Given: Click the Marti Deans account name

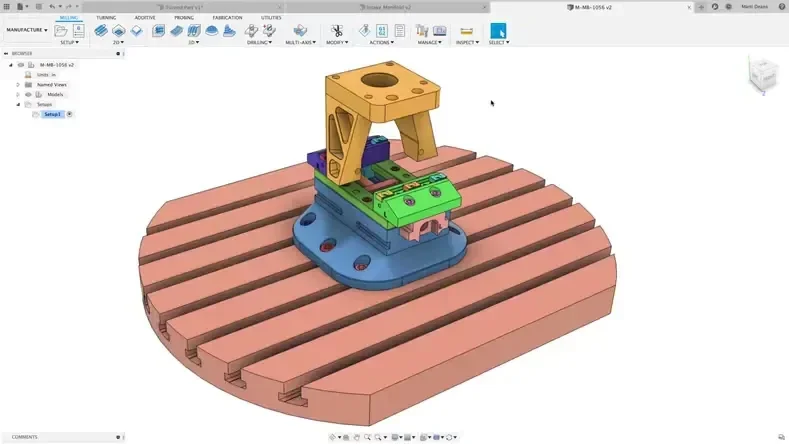Looking at the screenshot, I should pos(754,7).
